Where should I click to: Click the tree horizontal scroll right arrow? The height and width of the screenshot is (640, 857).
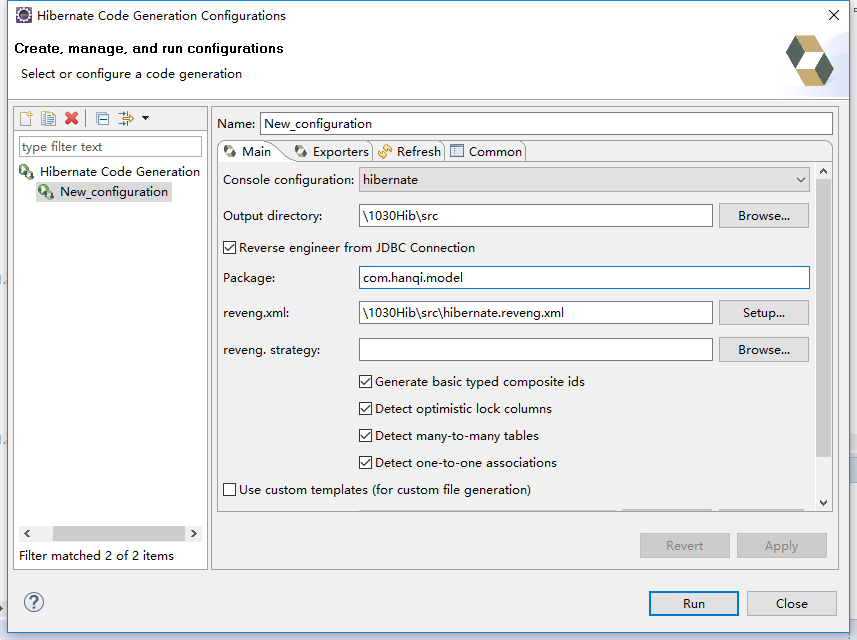pyautogui.click(x=193, y=533)
